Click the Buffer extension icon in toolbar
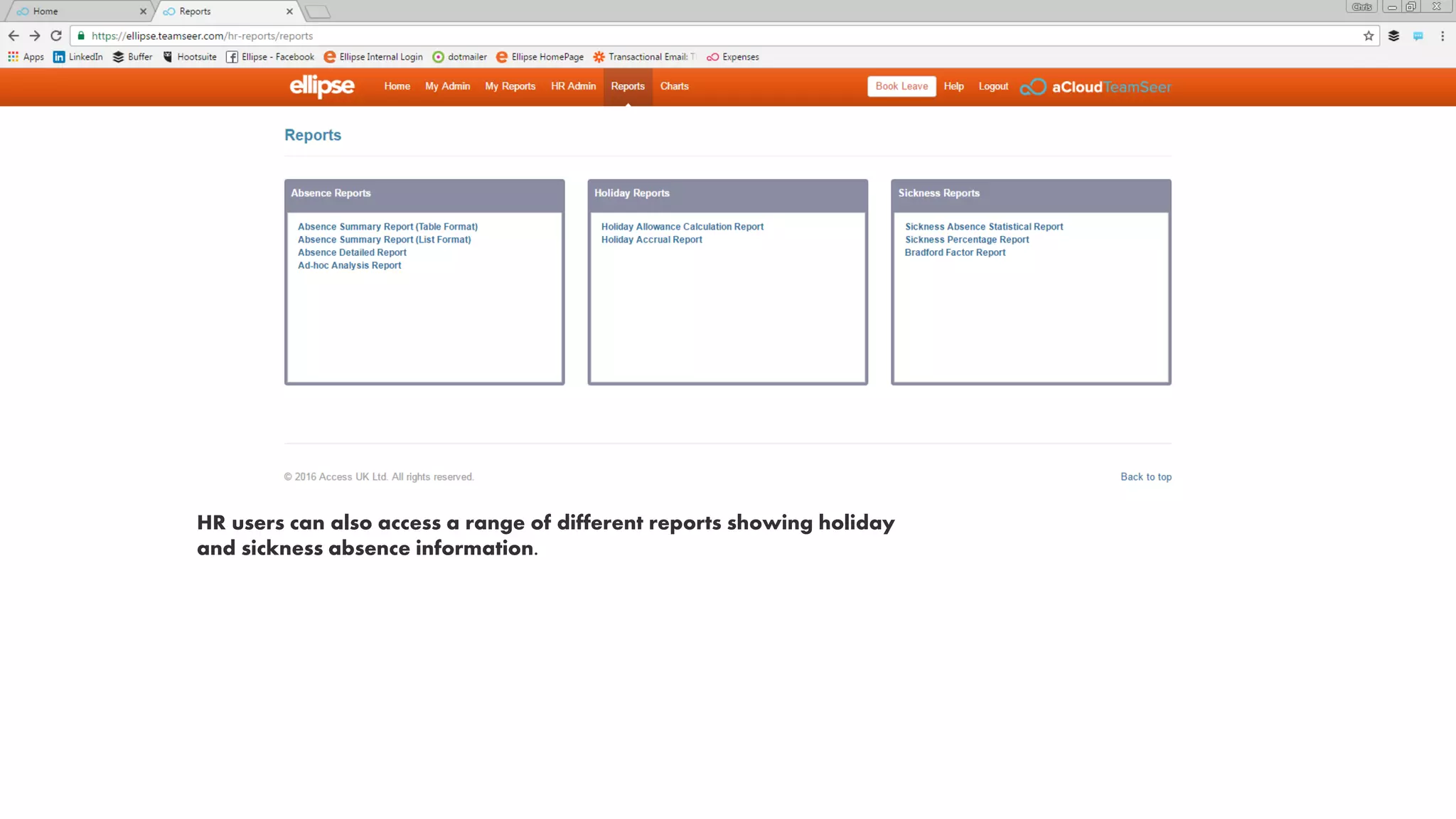The image size is (1456, 819). (1393, 36)
